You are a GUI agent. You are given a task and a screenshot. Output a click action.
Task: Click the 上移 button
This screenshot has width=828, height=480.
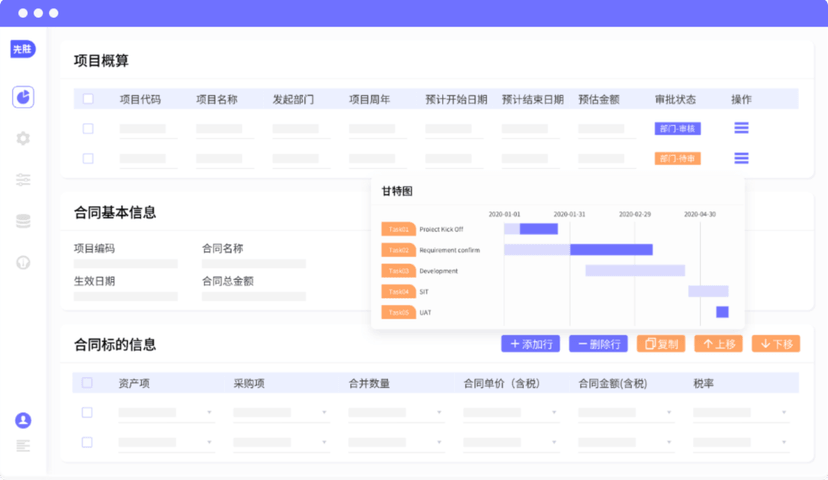coord(719,344)
